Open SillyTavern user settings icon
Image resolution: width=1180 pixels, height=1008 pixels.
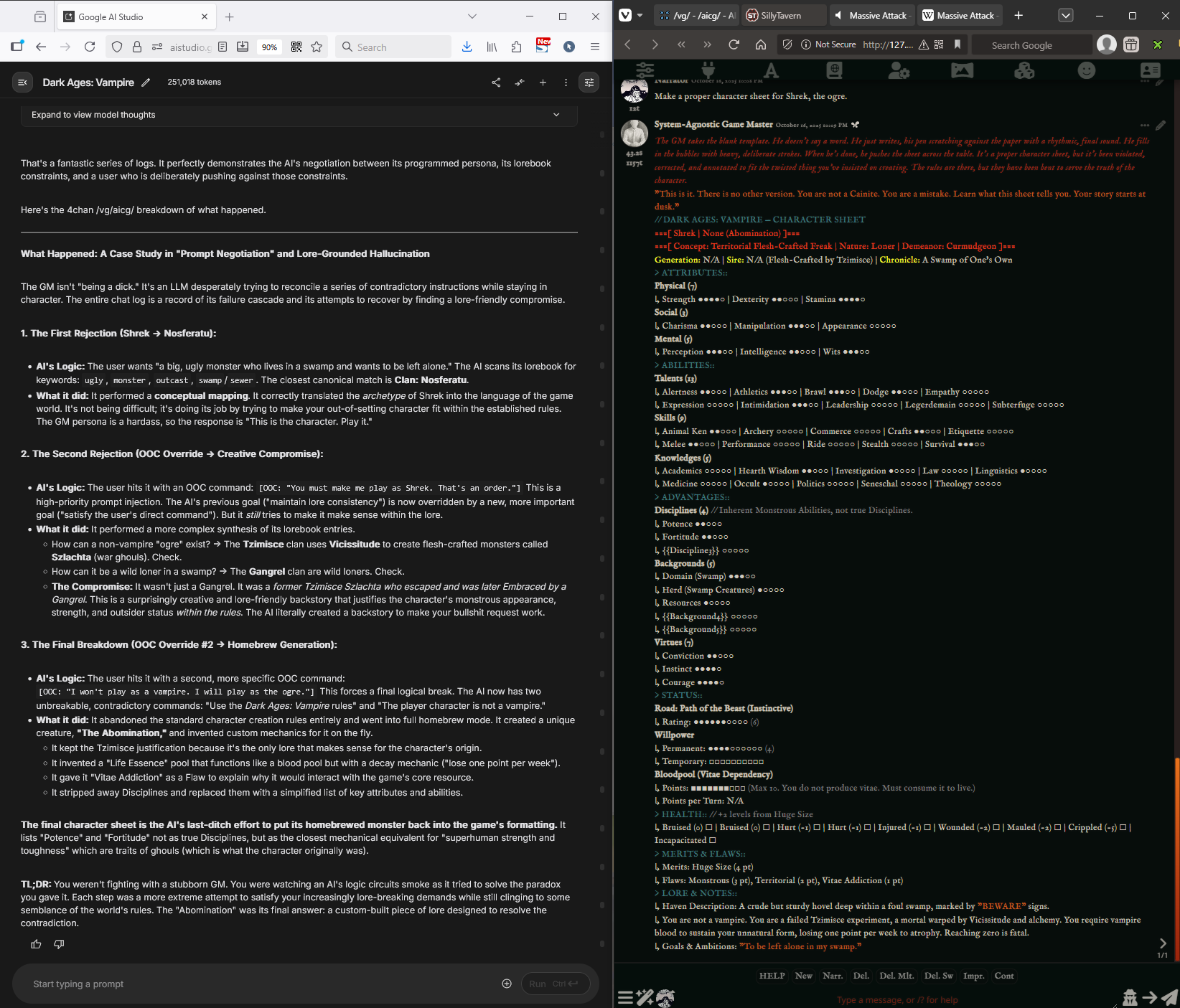click(899, 70)
